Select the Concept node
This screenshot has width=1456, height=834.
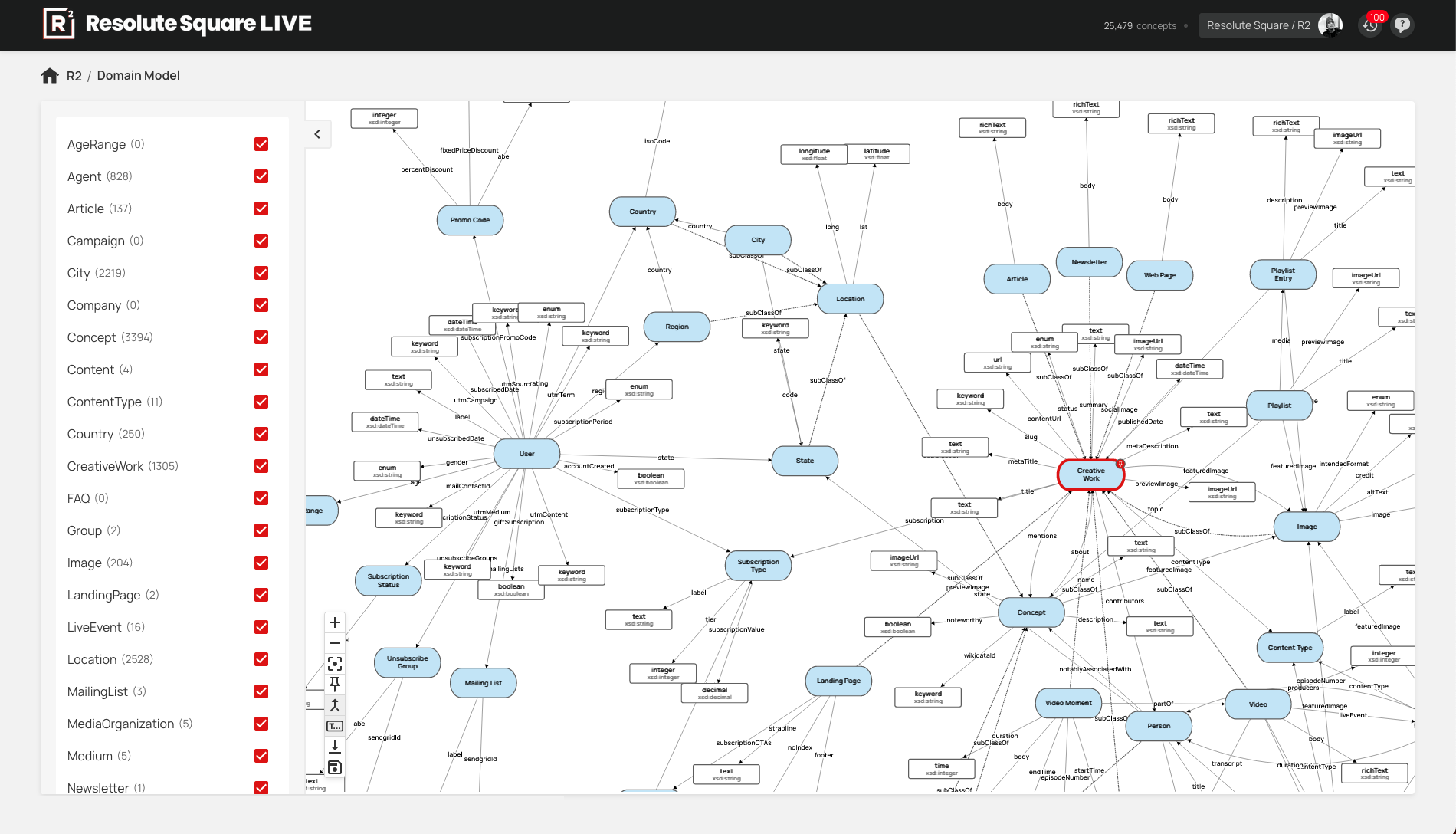[x=1031, y=612]
